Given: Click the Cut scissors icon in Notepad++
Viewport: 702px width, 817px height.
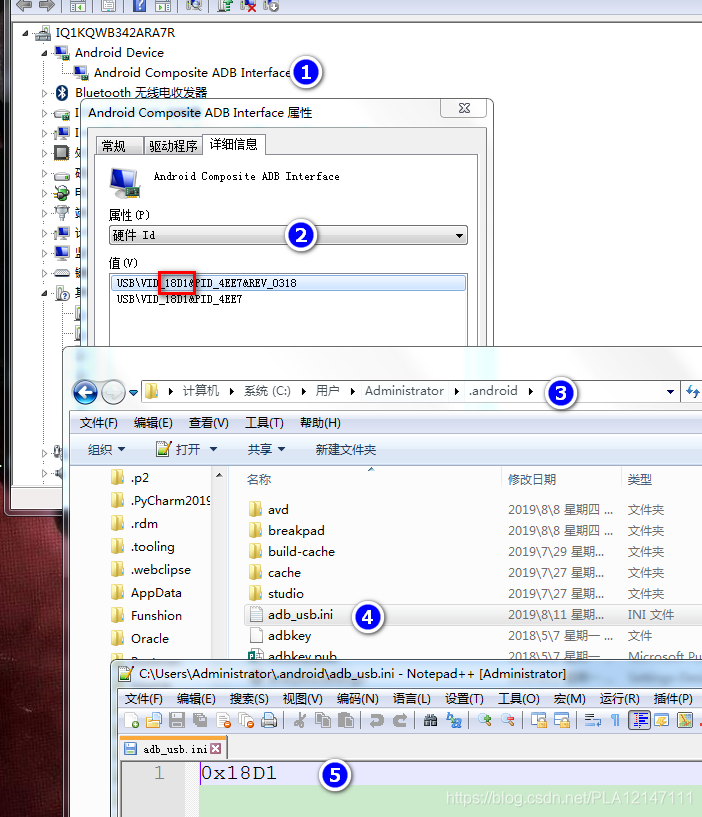Looking at the screenshot, I should coord(300,721).
